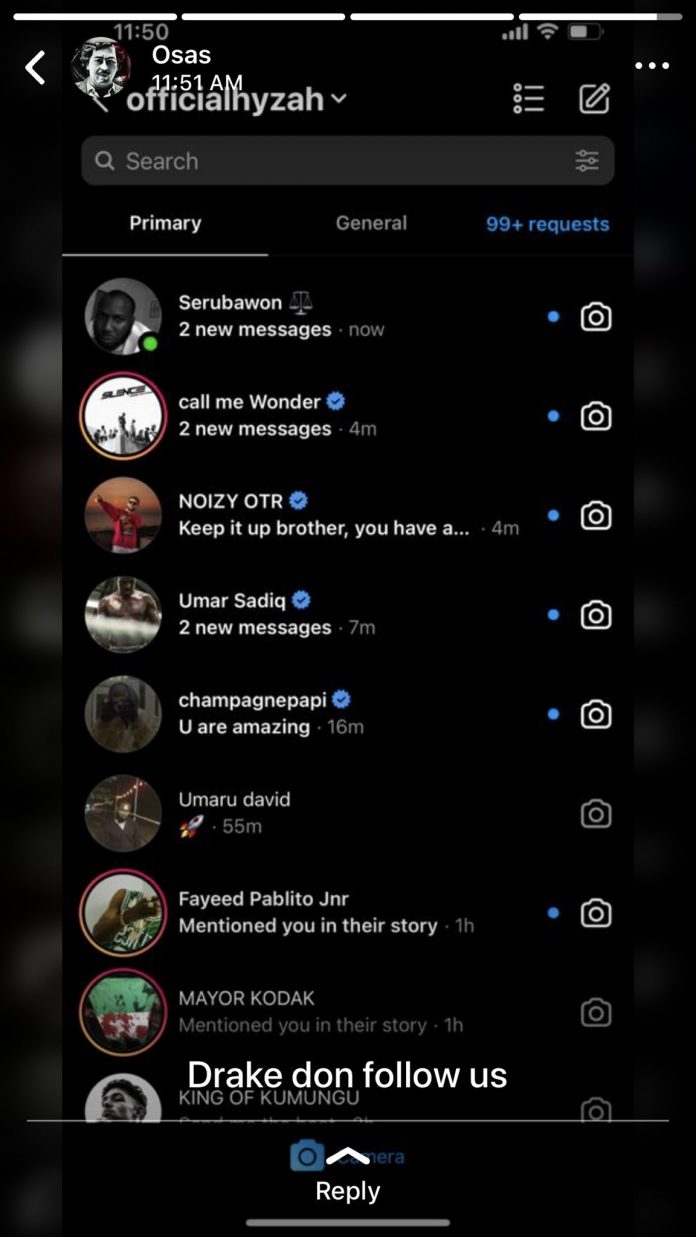Tap camera icon next to champagnepapi
696x1237 pixels.
click(x=596, y=714)
